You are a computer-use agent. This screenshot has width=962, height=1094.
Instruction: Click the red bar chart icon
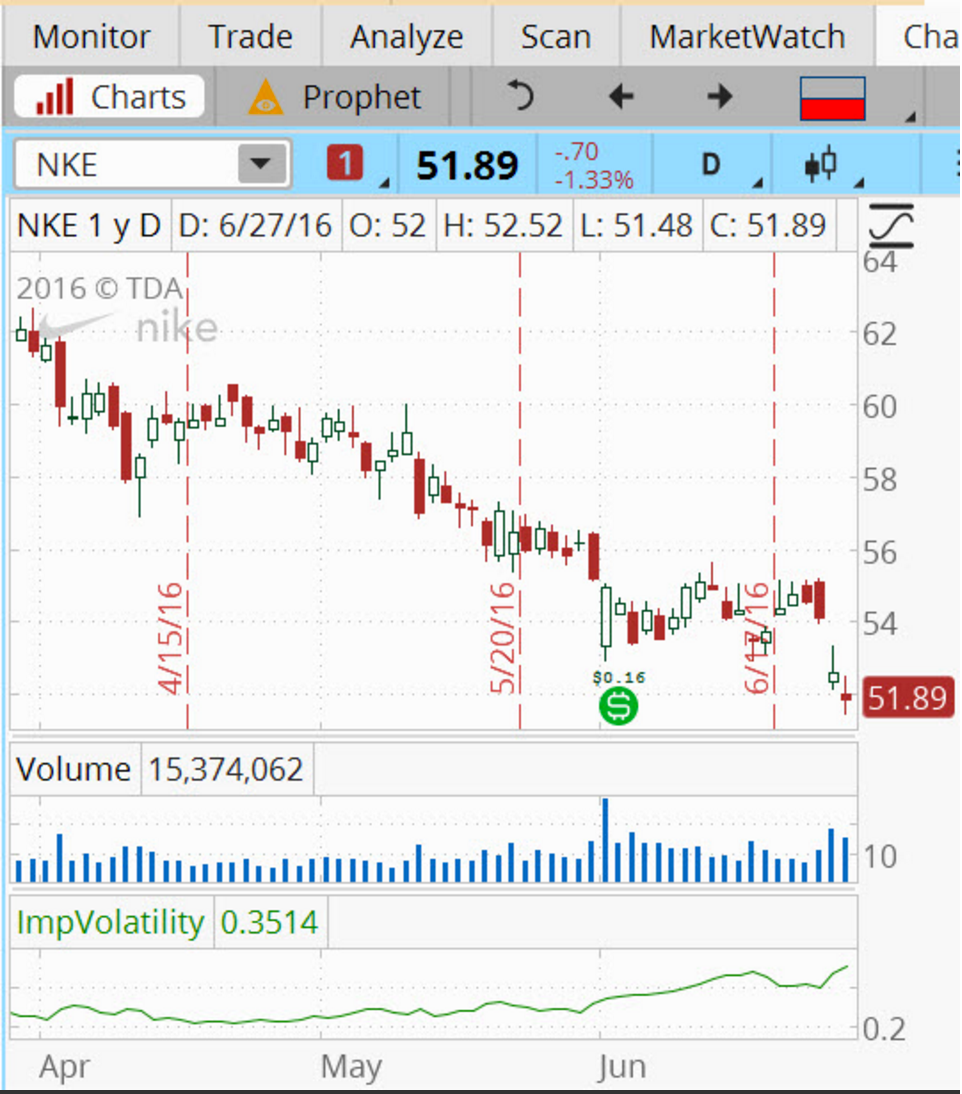54,97
